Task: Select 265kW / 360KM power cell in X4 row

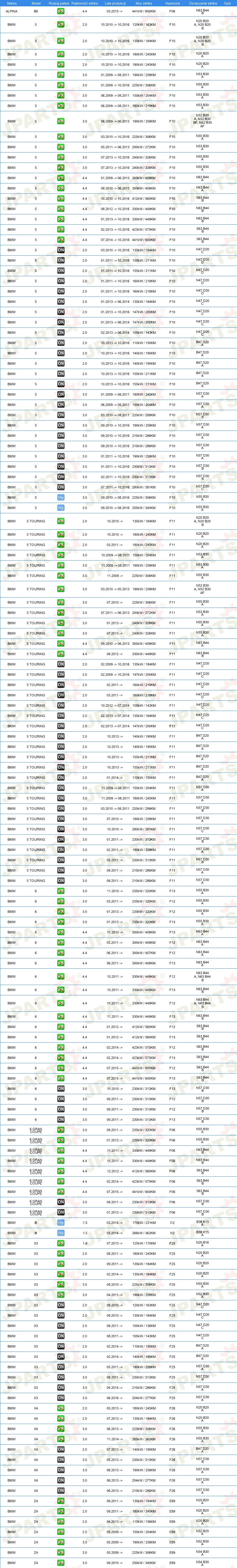Action: tap(144, 1439)
